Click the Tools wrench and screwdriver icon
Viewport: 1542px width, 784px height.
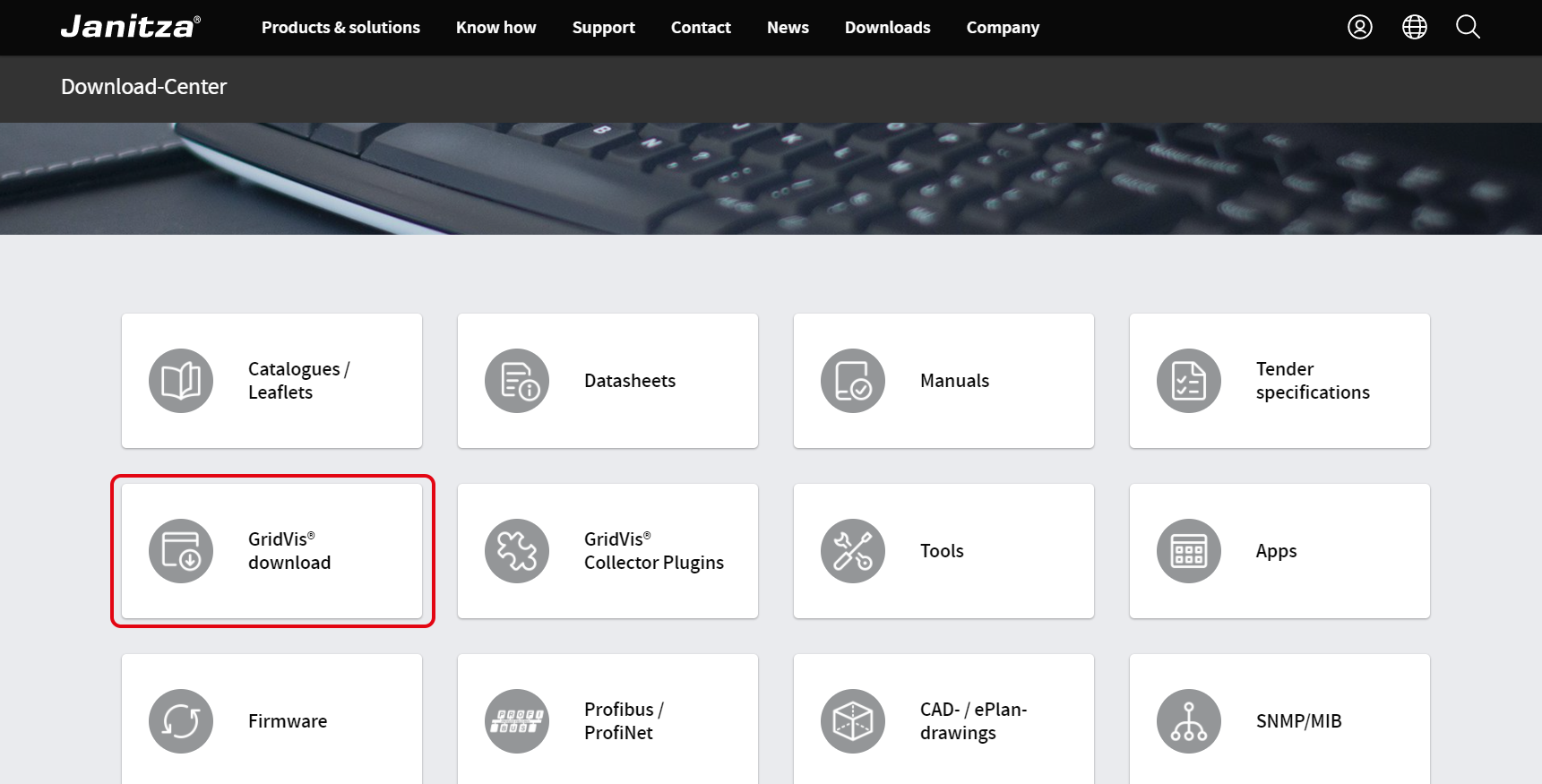[x=853, y=551]
